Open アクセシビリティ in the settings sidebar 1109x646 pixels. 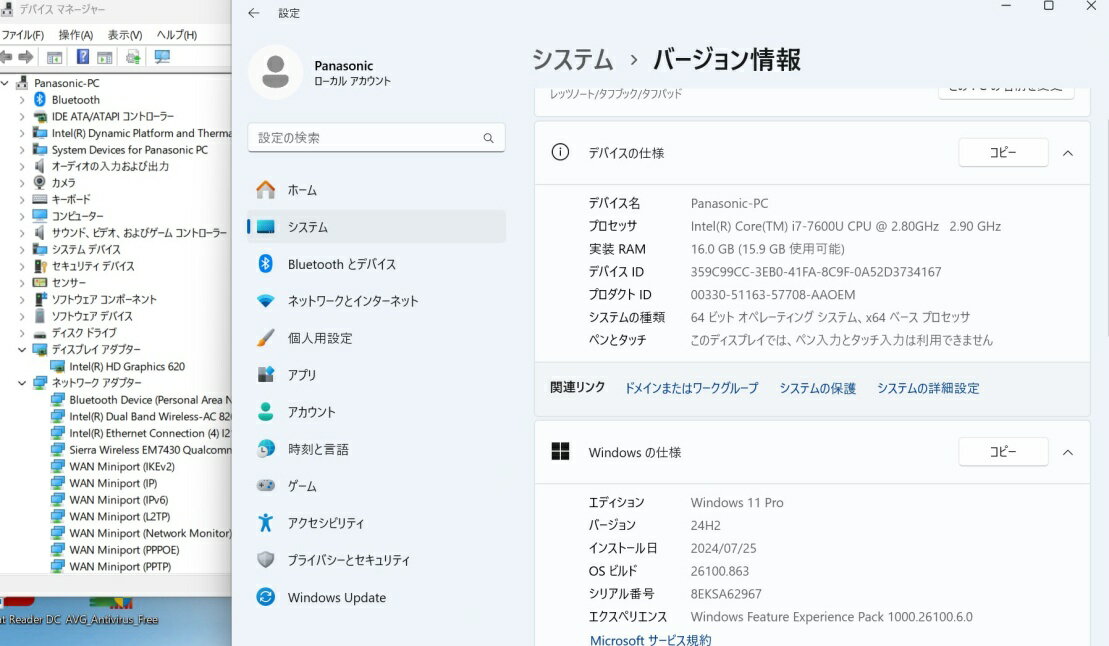(x=325, y=524)
